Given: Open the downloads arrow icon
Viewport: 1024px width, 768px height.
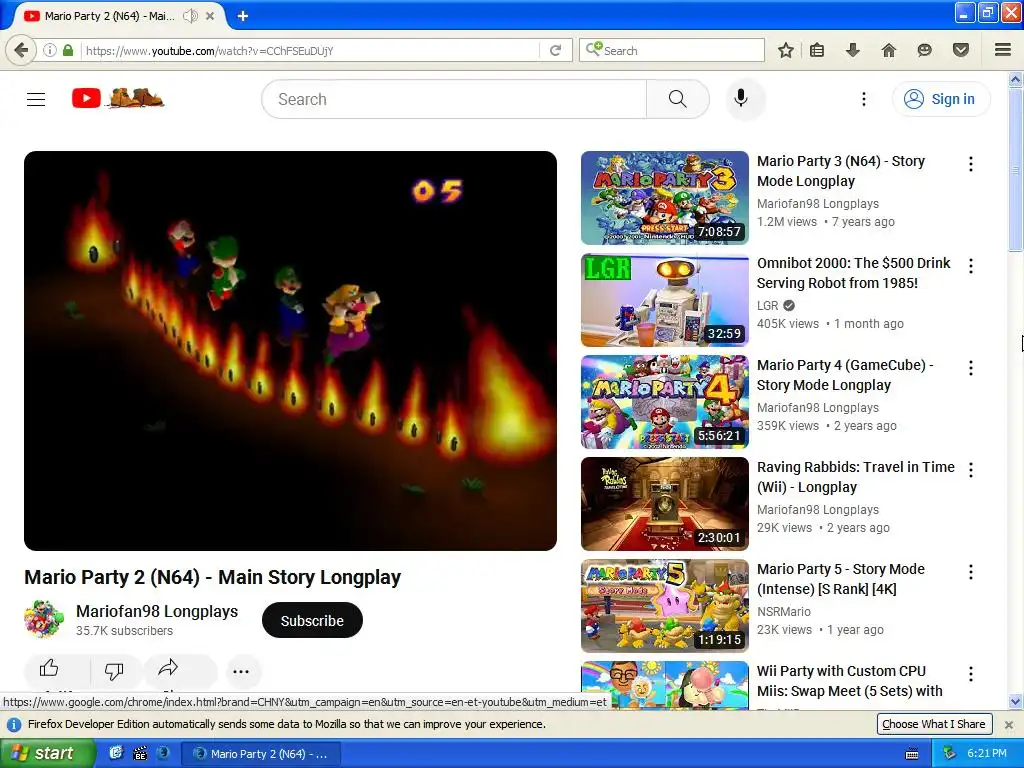Looking at the screenshot, I should click(852, 50).
